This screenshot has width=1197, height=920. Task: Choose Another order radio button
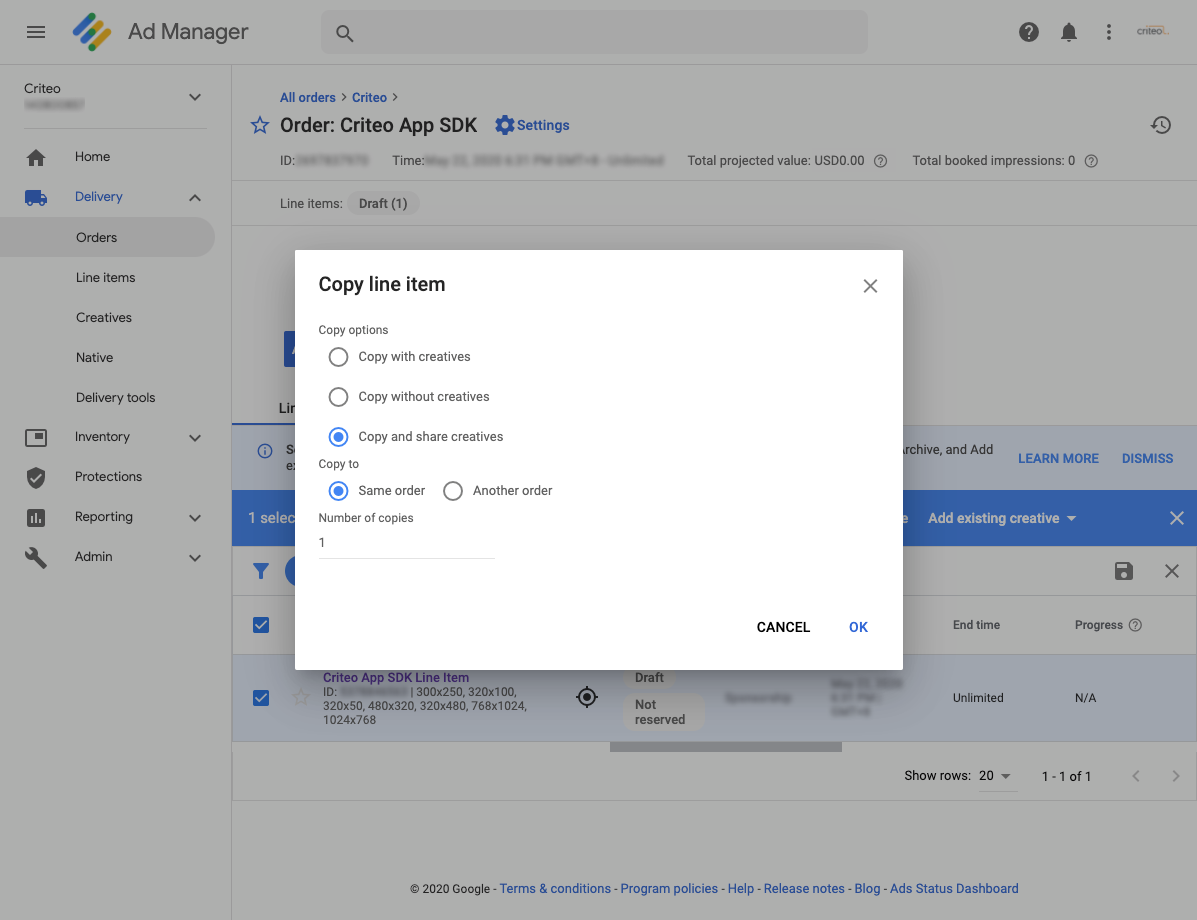[453, 491]
